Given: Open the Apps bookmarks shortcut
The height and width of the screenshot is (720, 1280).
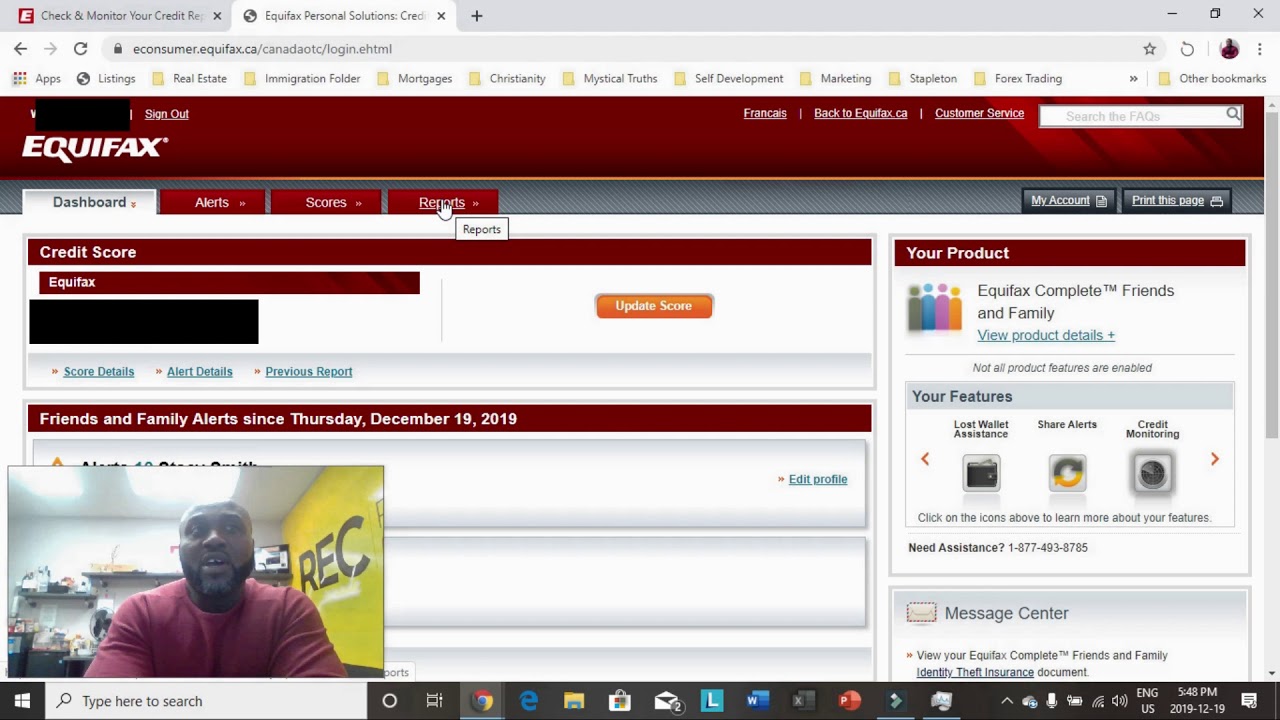Looking at the screenshot, I should (x=37, y=78).
